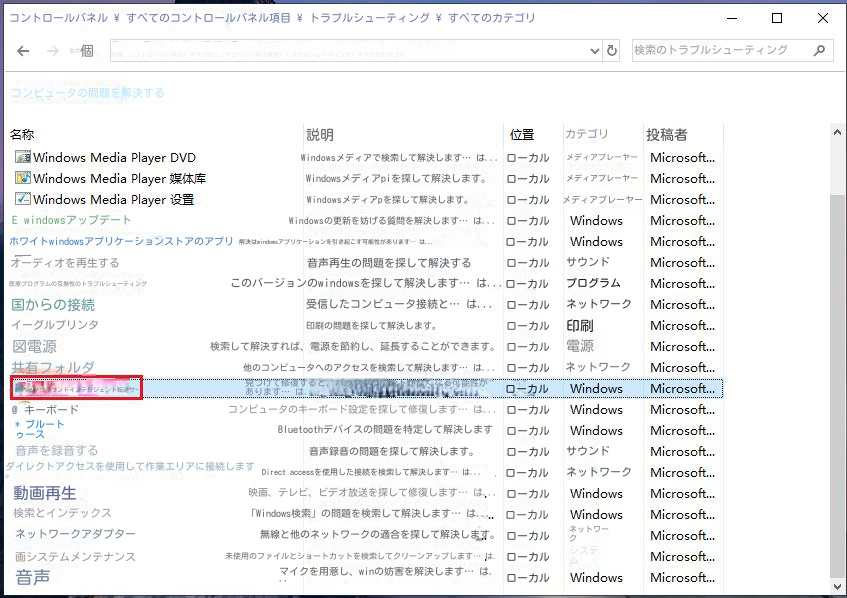Open the Windows Media Player DVD troubleshooter icon
The width and height of the screenshot is (847, 598).
(x=24, y=157)
